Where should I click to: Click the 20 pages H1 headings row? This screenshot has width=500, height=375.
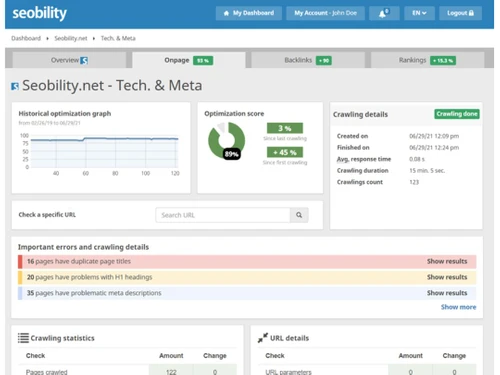247,277
